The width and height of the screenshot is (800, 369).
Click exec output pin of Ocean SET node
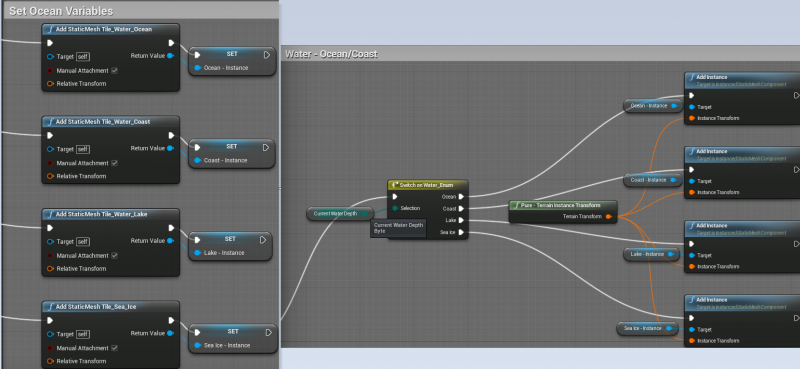pyautogui.click(x=267, y=55)
